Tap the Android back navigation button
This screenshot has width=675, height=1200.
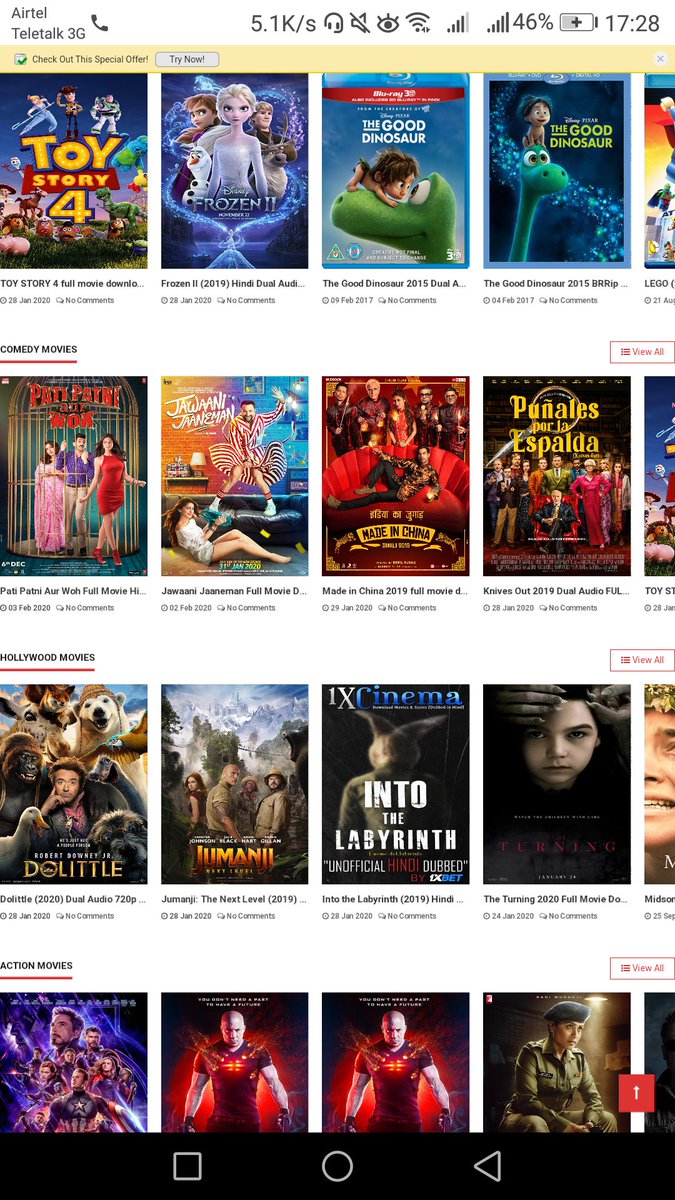coord(487,1166)
